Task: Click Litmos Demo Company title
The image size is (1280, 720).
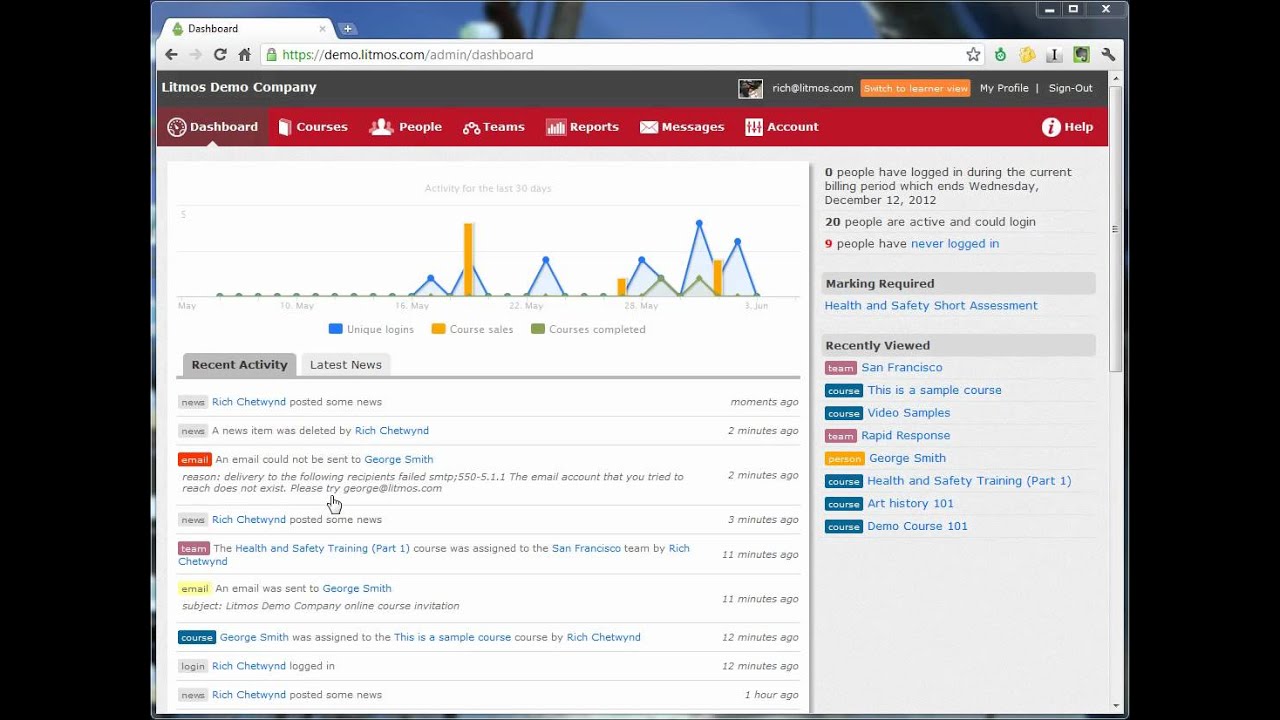Action: [x=239, y=87]
